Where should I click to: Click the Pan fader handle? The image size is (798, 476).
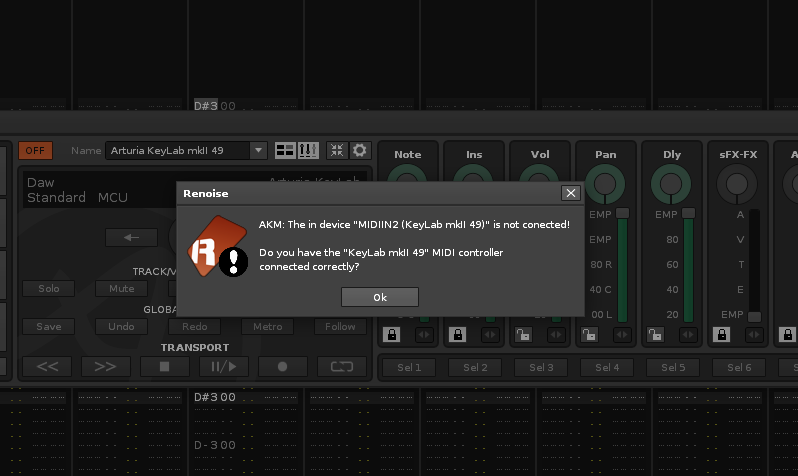(x=622, y=213)
